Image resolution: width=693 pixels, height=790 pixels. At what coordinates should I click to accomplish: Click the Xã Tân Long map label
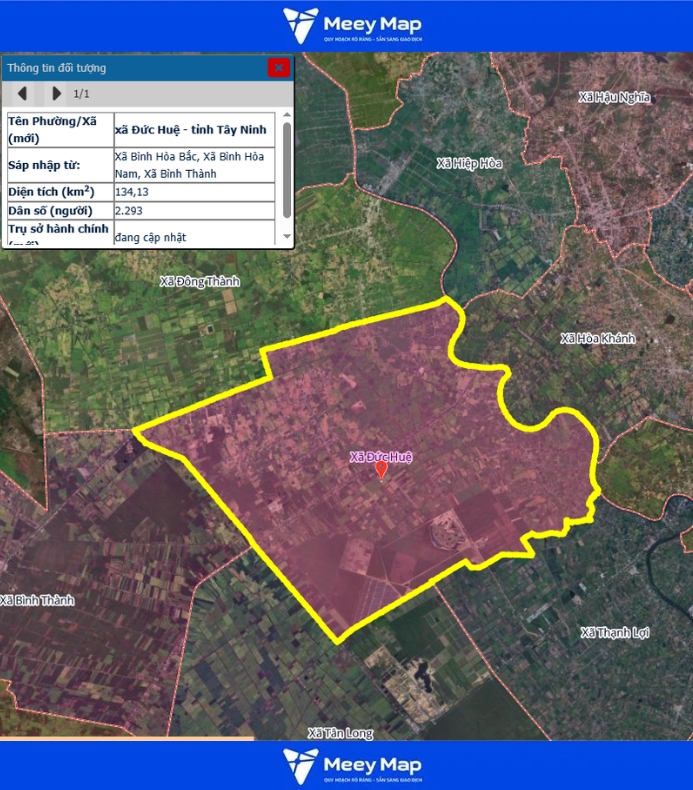[340, 733]
